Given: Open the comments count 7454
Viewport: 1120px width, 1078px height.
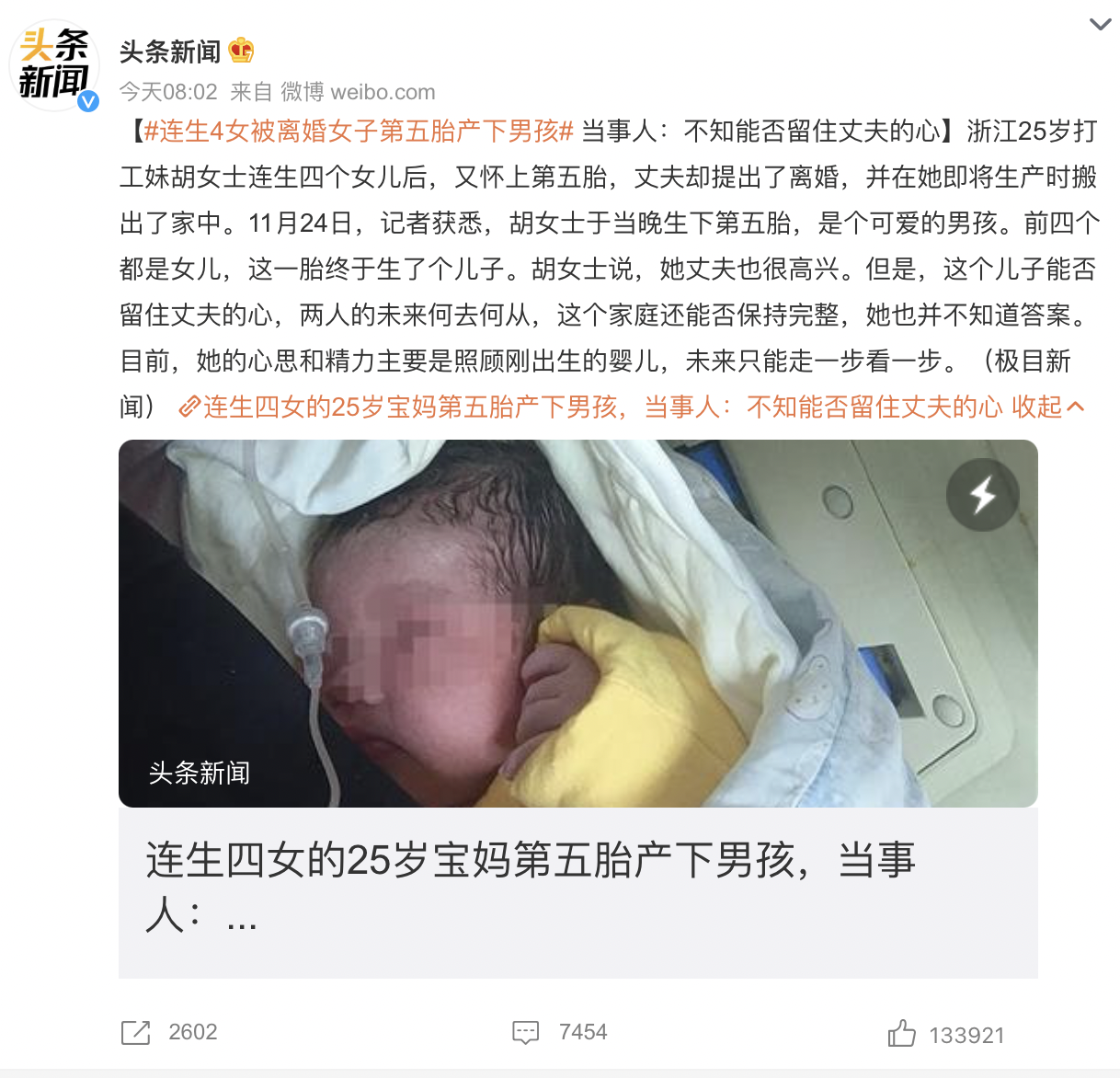Looking at the screenshot, I should point(583,1032).
